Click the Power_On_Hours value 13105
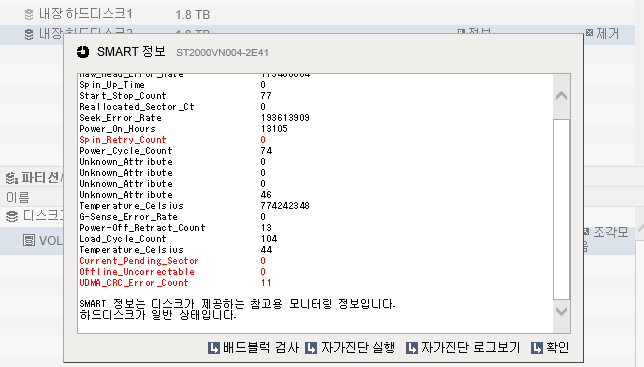 (274, 129)
